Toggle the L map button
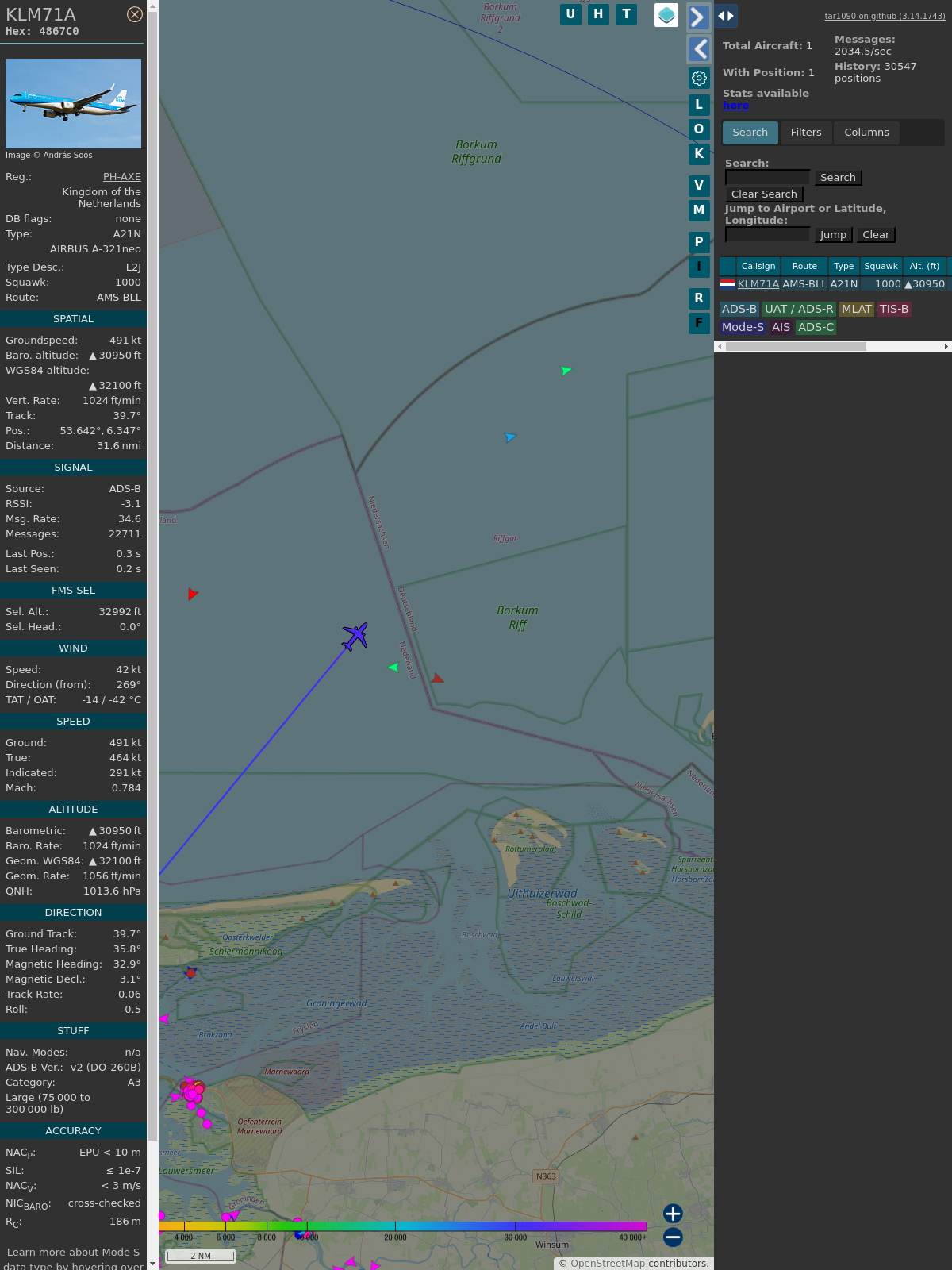The image size is (952, 1270). (x=699, y=104)
